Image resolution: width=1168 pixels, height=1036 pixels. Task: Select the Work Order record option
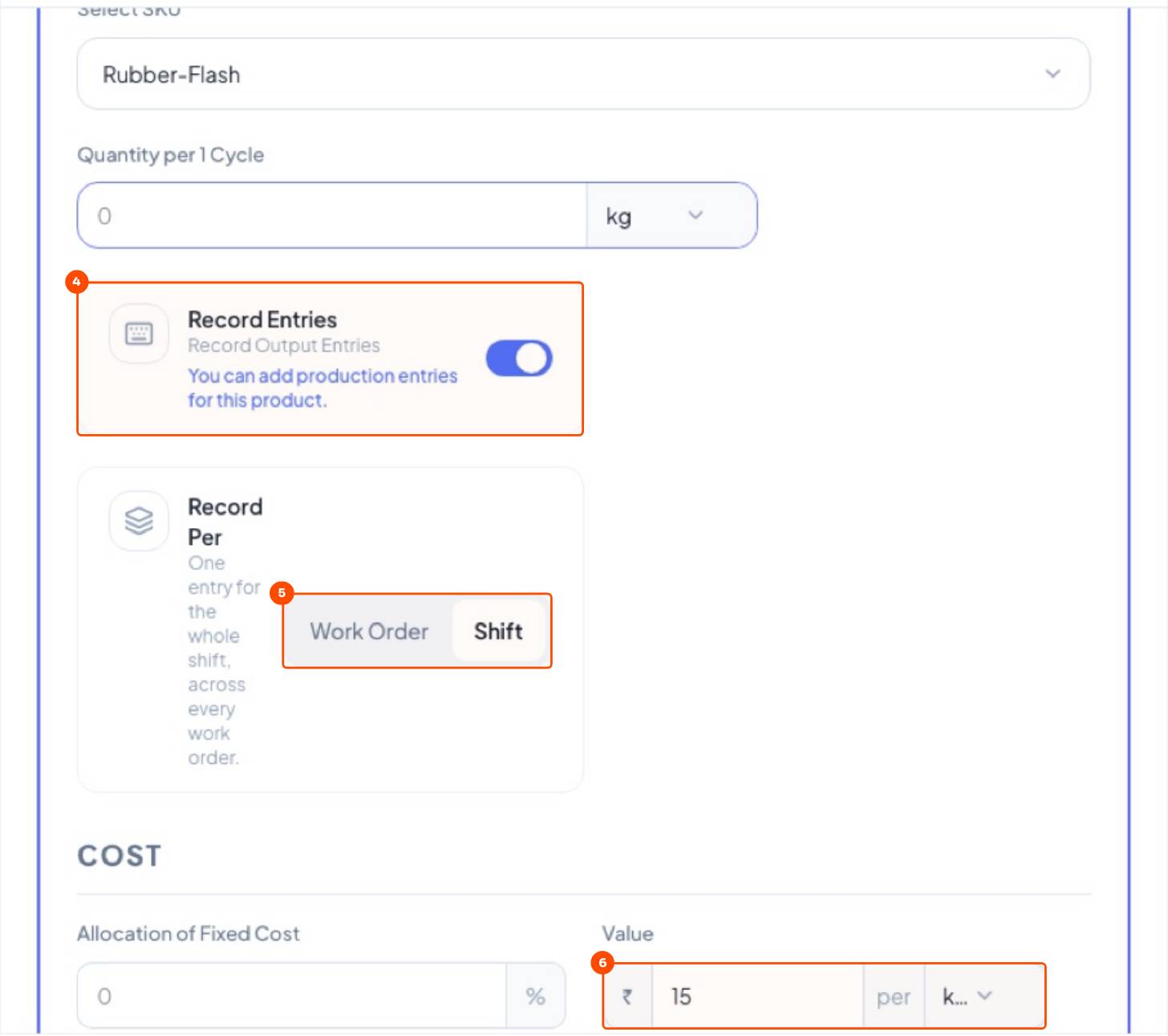369,632
